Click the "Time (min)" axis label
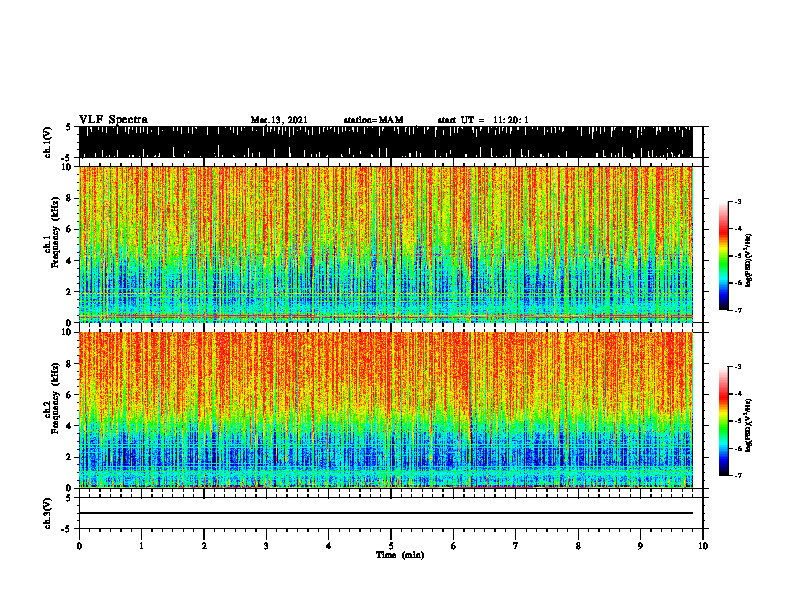Image resolution: width=792 pixels, height=612 pixels. [400, 555]
